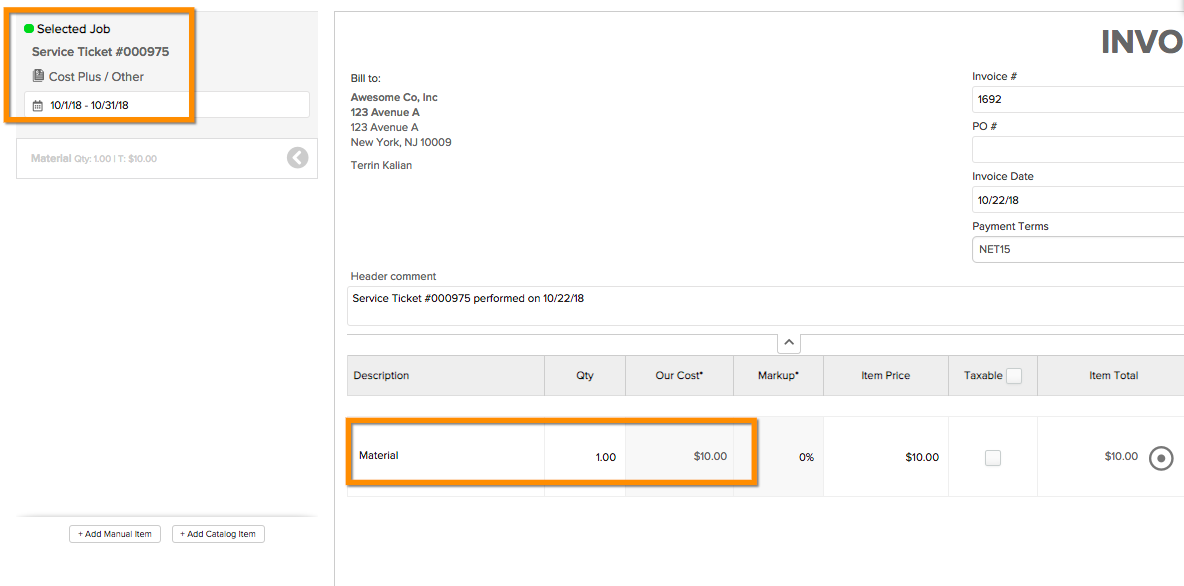
Task: Open the calendar icon for date range
Action: (x=38, y=106)
